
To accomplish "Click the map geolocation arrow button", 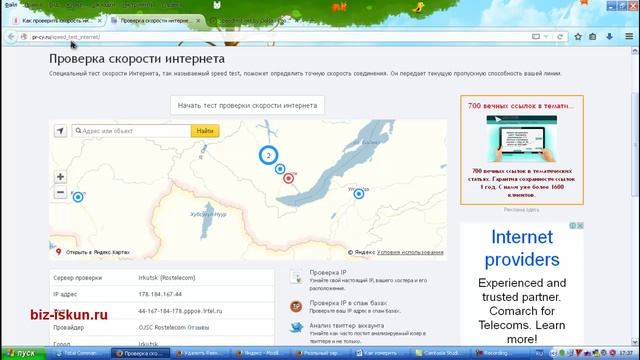I will pos(60,131).
